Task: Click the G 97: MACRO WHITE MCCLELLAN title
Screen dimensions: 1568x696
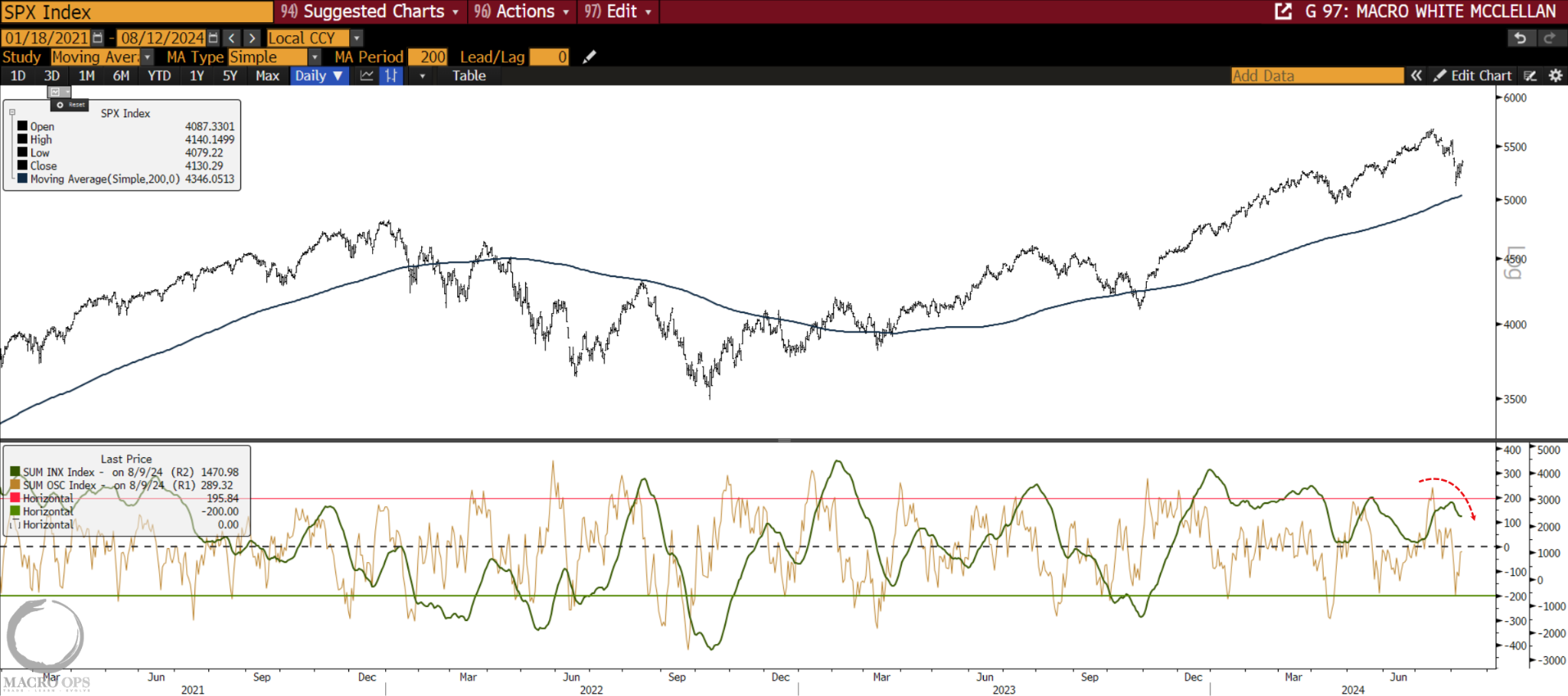Action: tap(1430, 11)
